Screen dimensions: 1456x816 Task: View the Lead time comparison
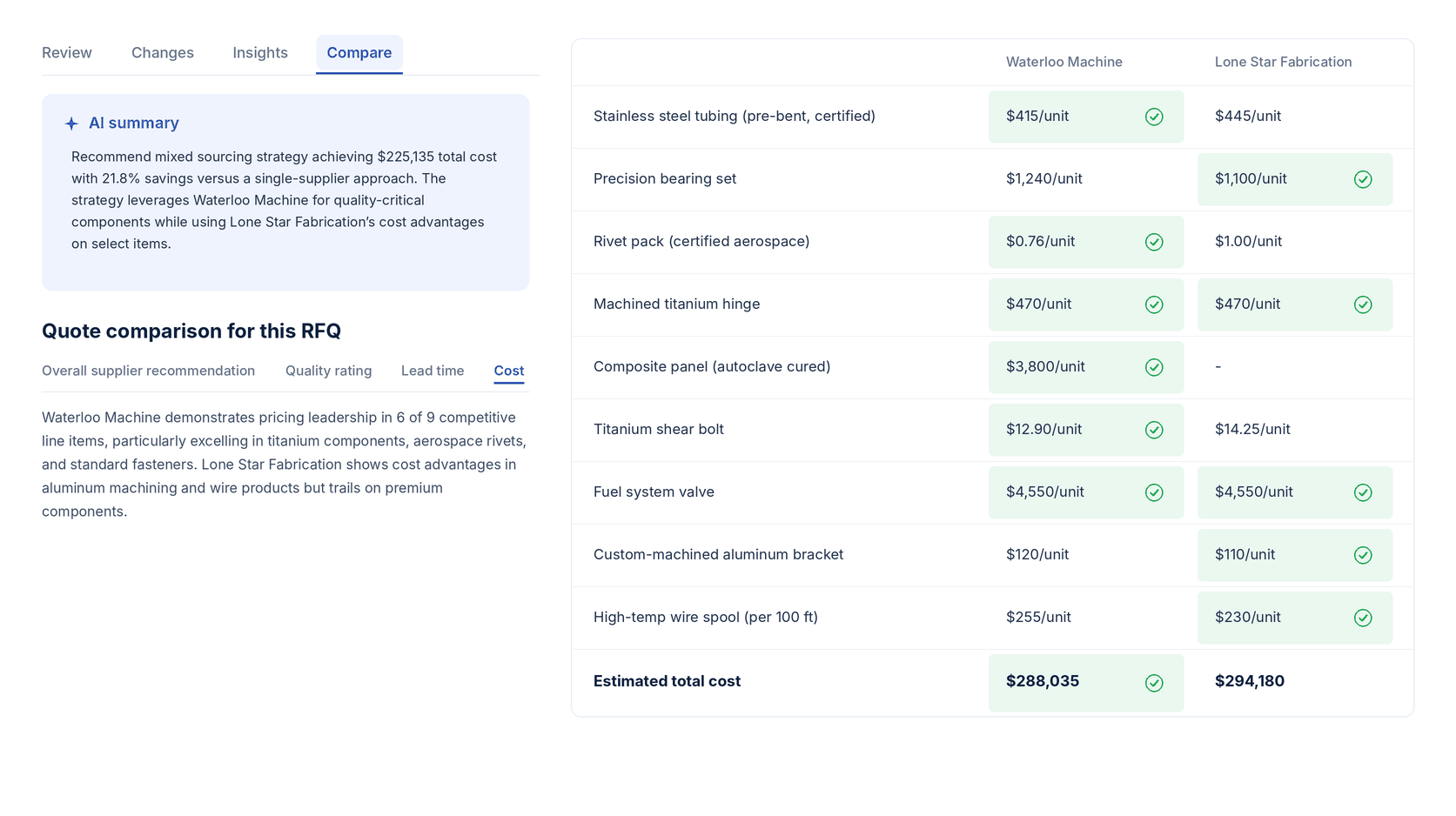click(433, 371)
